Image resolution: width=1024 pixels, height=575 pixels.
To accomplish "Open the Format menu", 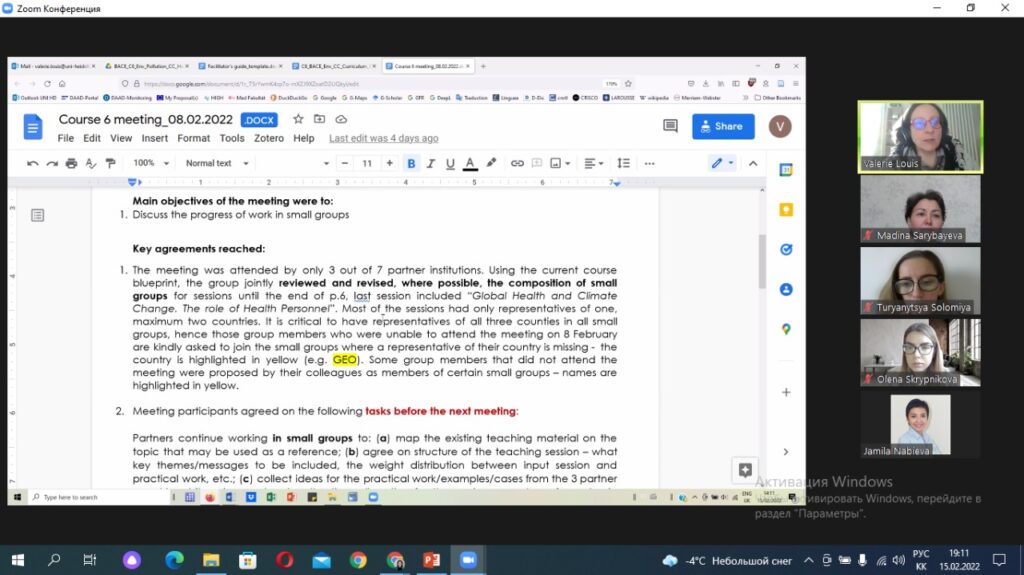I will pyautogui.click(x=194, y=139).
